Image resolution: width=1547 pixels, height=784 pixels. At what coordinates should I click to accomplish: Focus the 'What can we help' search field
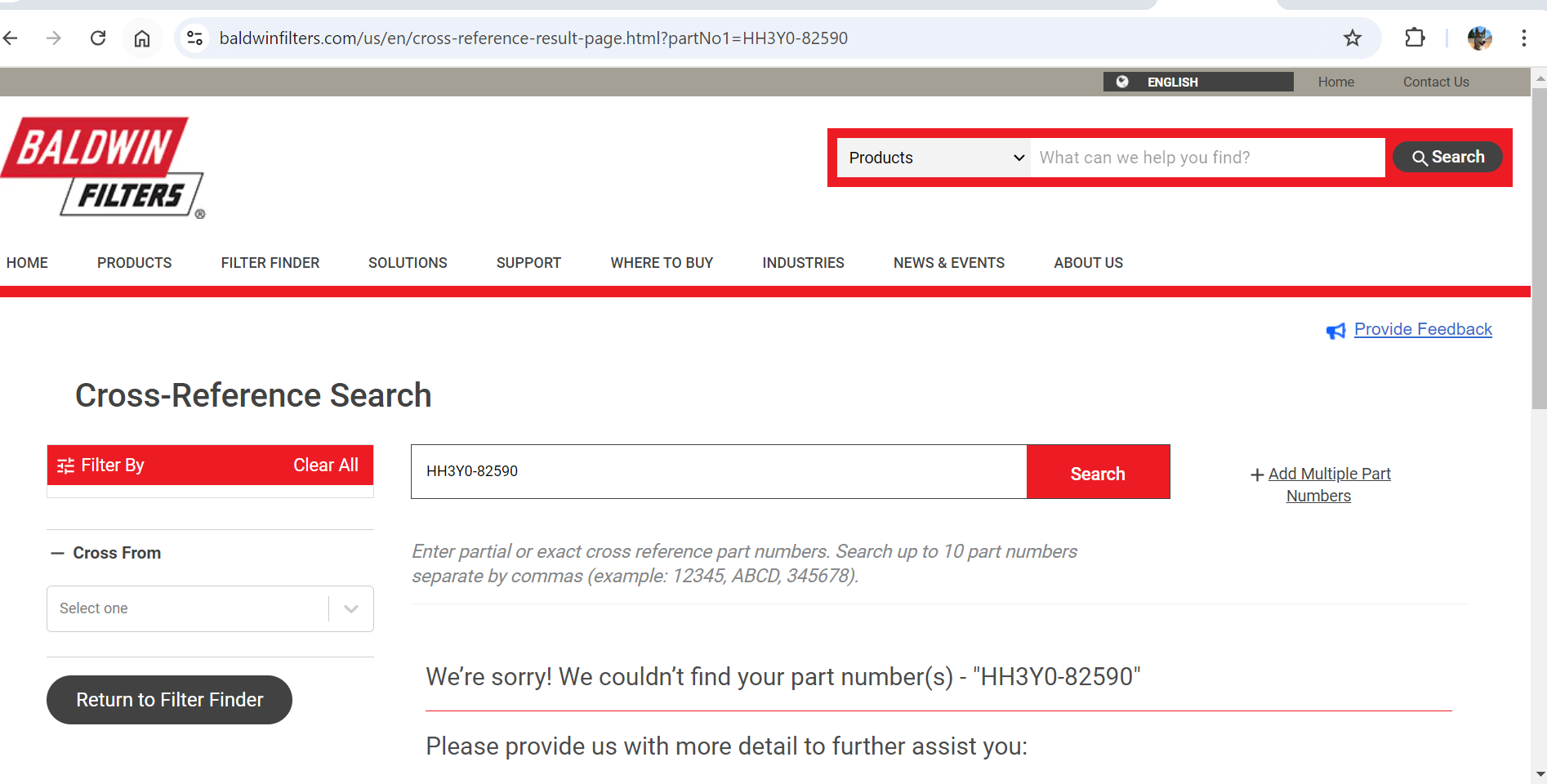point(1207,158)
